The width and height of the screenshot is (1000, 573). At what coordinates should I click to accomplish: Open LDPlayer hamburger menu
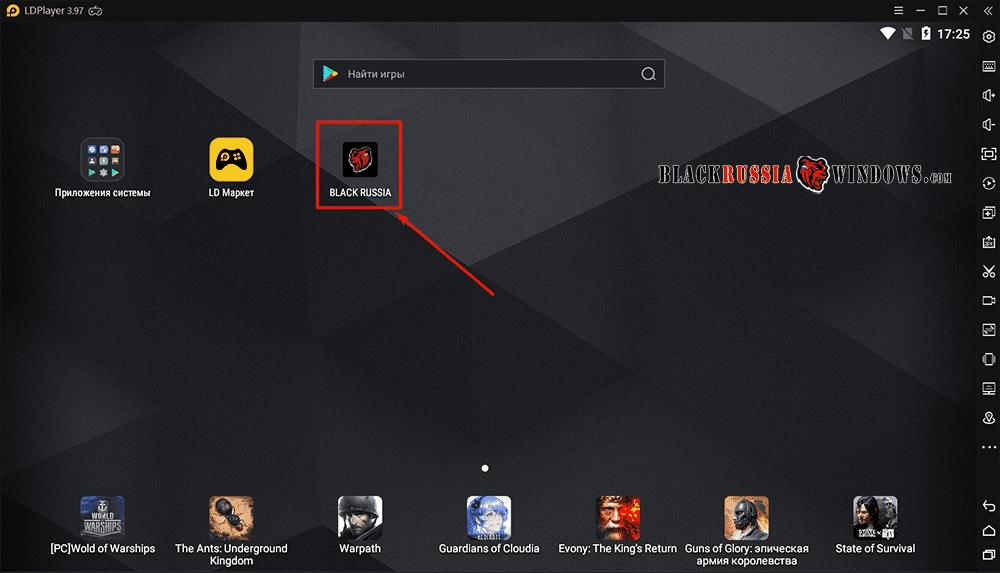[898, 10]
